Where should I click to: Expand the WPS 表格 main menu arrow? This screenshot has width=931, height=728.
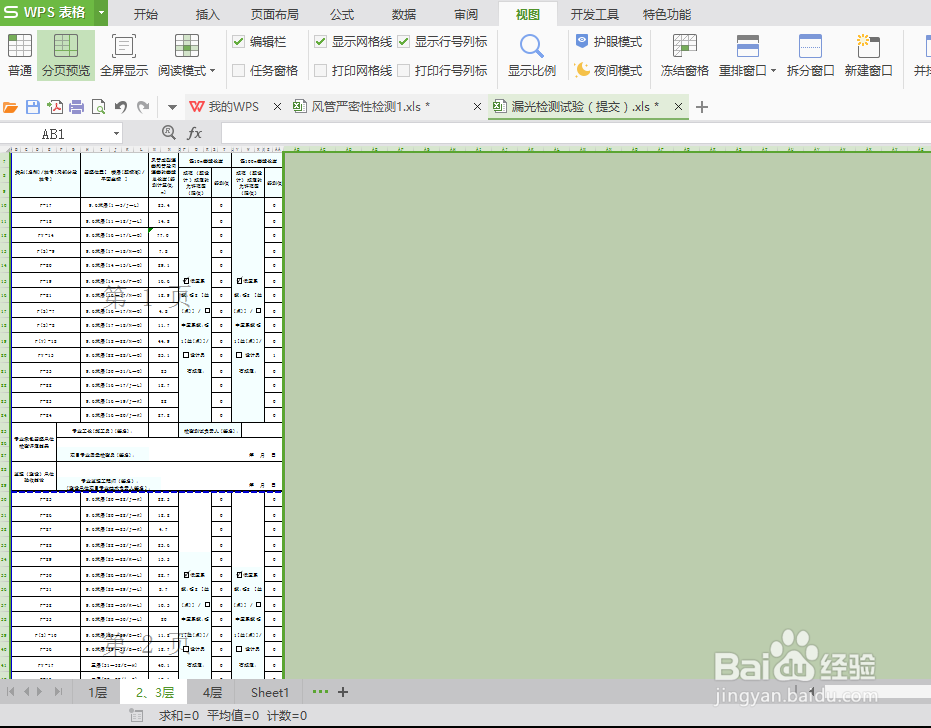pos(103,13)
